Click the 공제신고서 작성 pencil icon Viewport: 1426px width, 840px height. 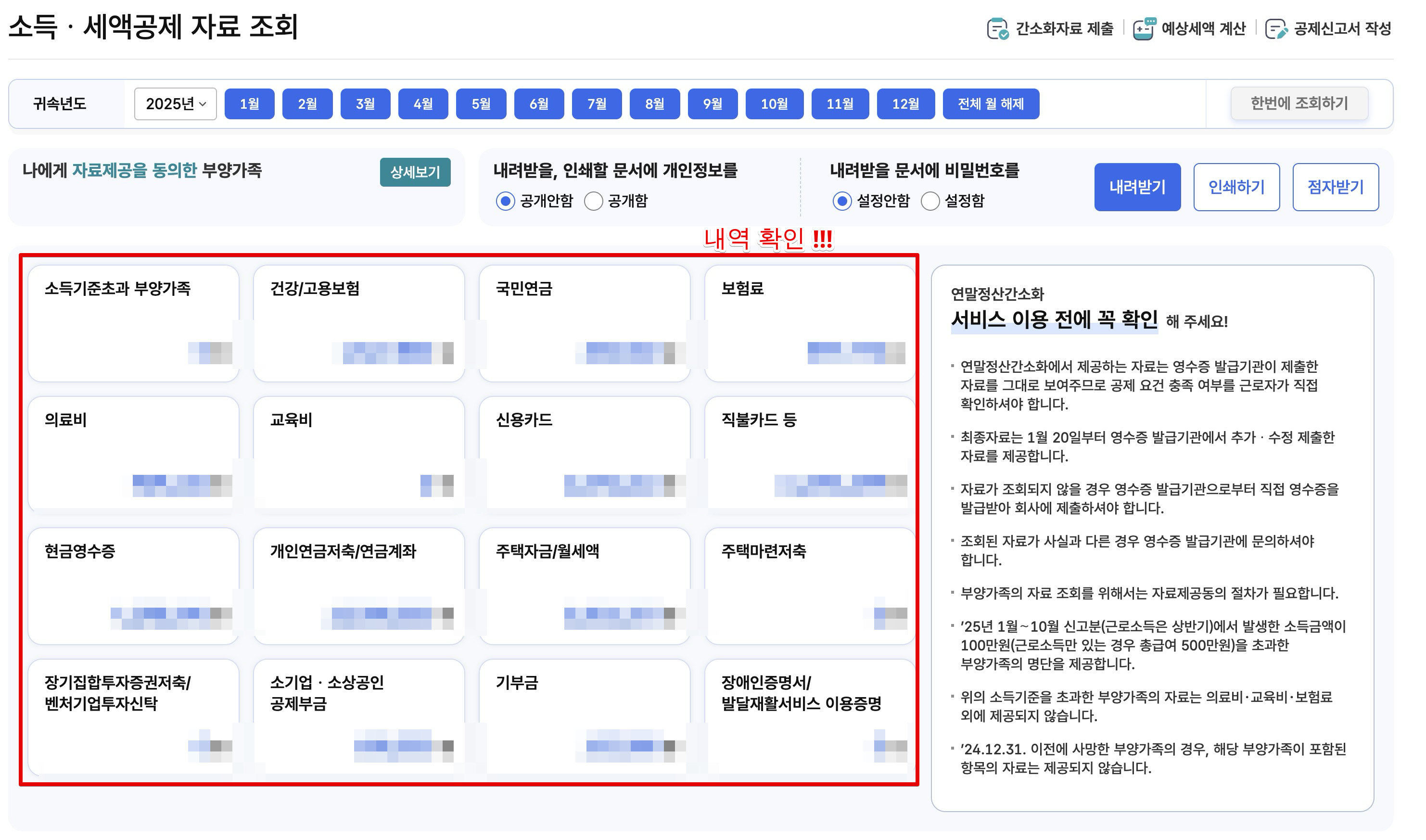pyautogui.click(x=1275, y=29)
